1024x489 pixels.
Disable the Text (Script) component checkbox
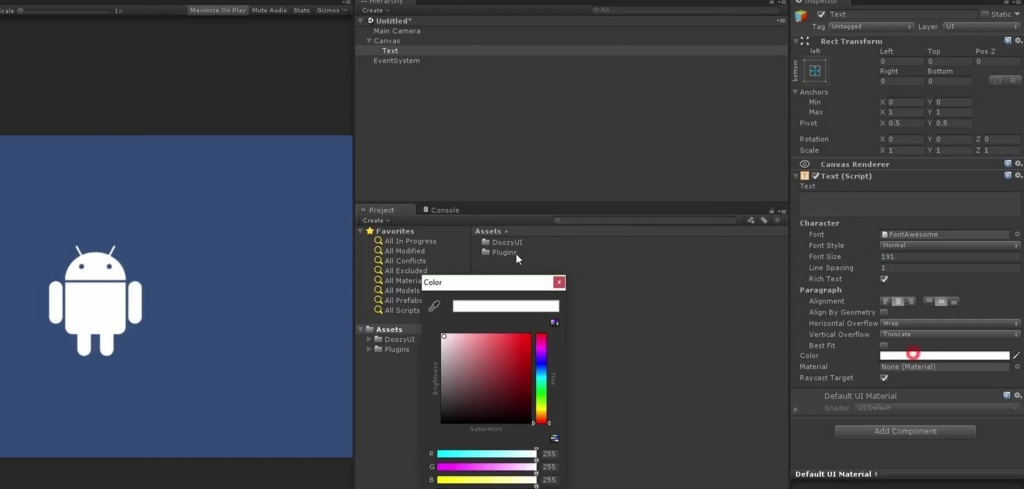[x=816, y=176]
